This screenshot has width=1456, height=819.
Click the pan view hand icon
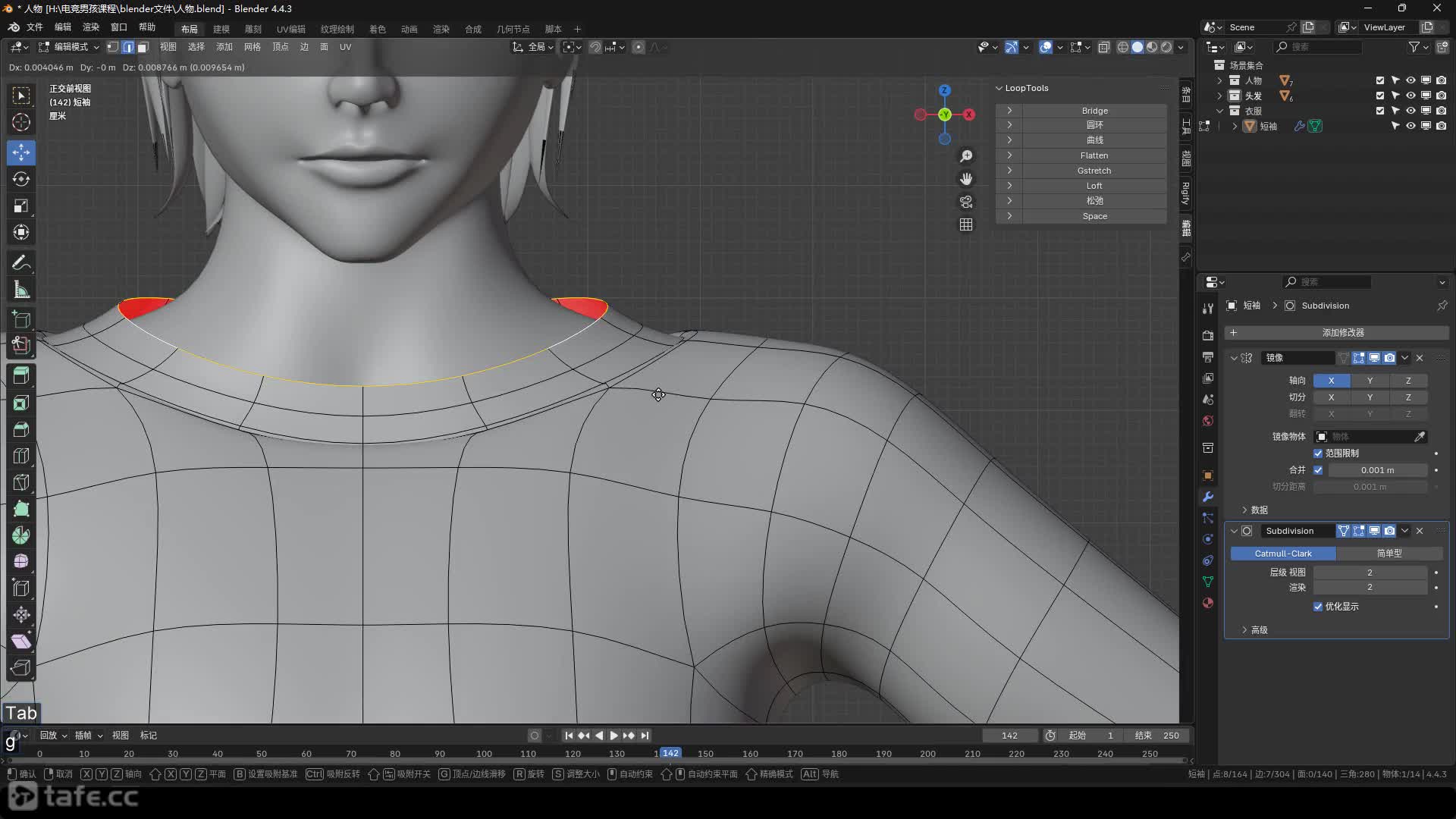click(966, 179)
